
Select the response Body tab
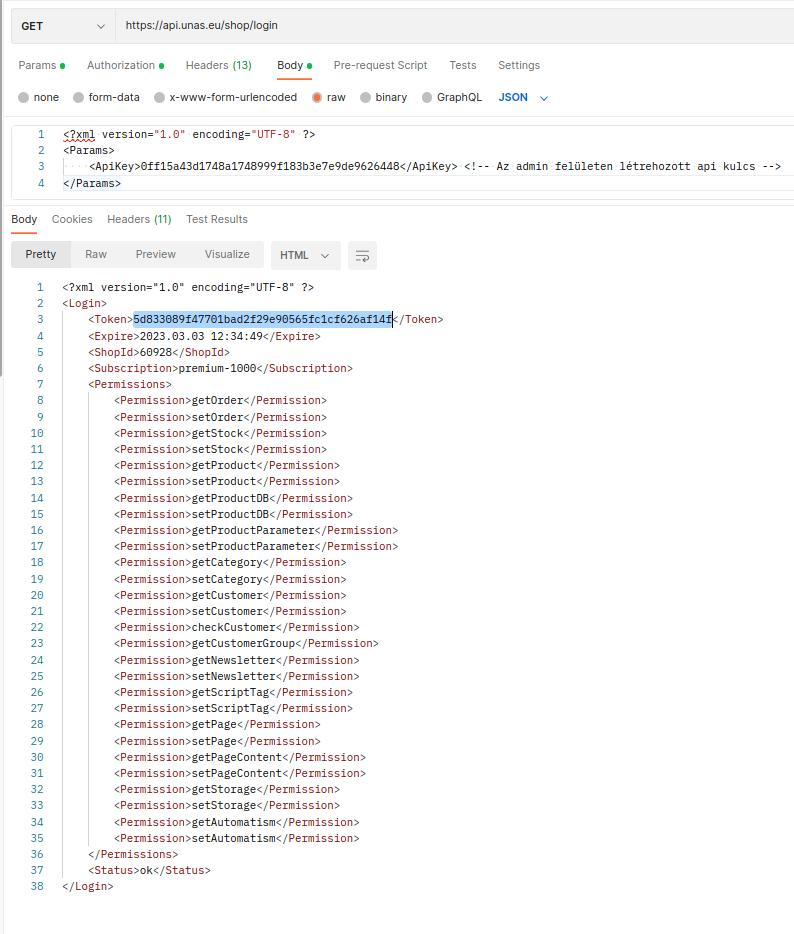tap(24, 220)
